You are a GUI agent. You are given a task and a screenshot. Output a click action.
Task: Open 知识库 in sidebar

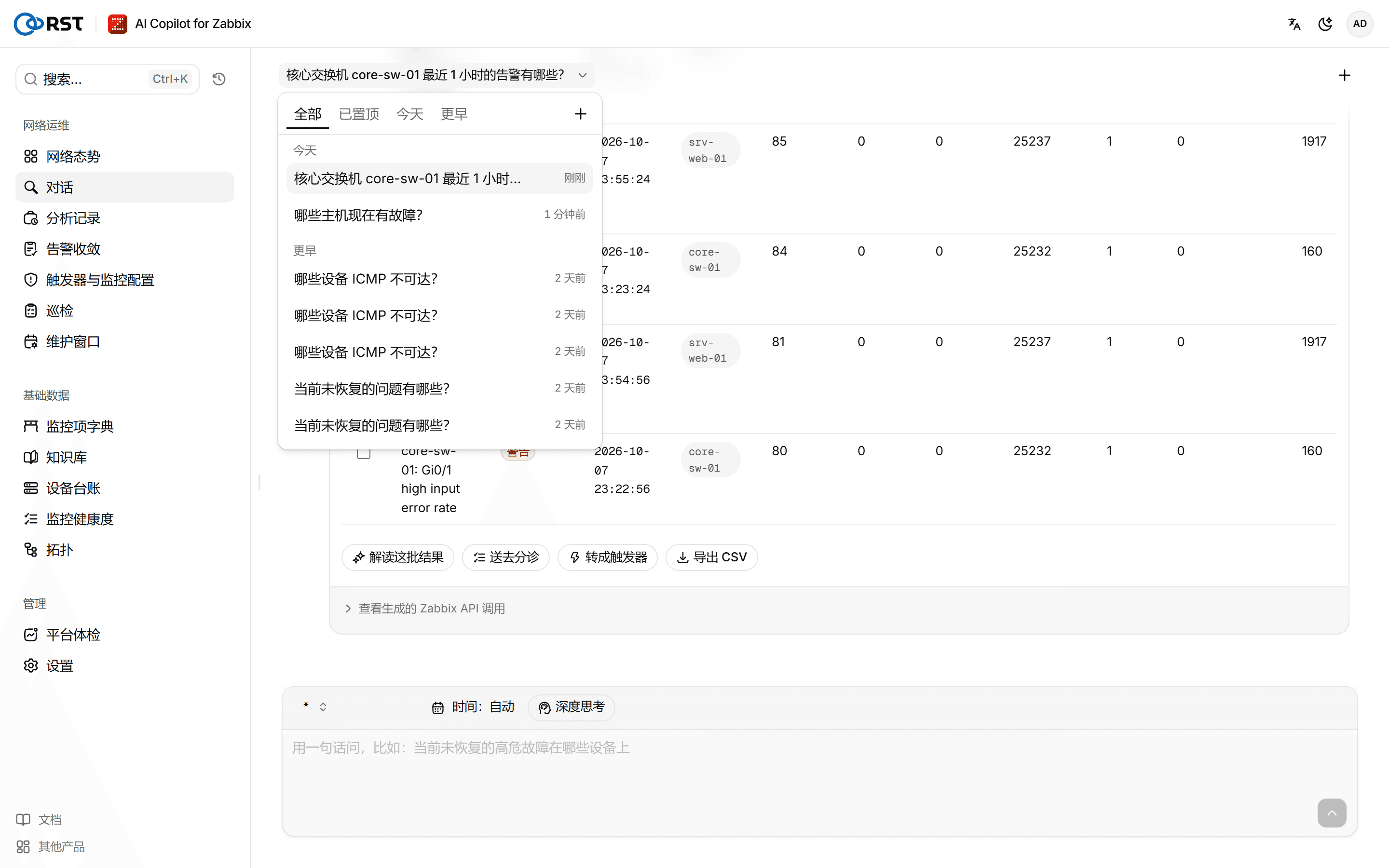coord(124,457)
